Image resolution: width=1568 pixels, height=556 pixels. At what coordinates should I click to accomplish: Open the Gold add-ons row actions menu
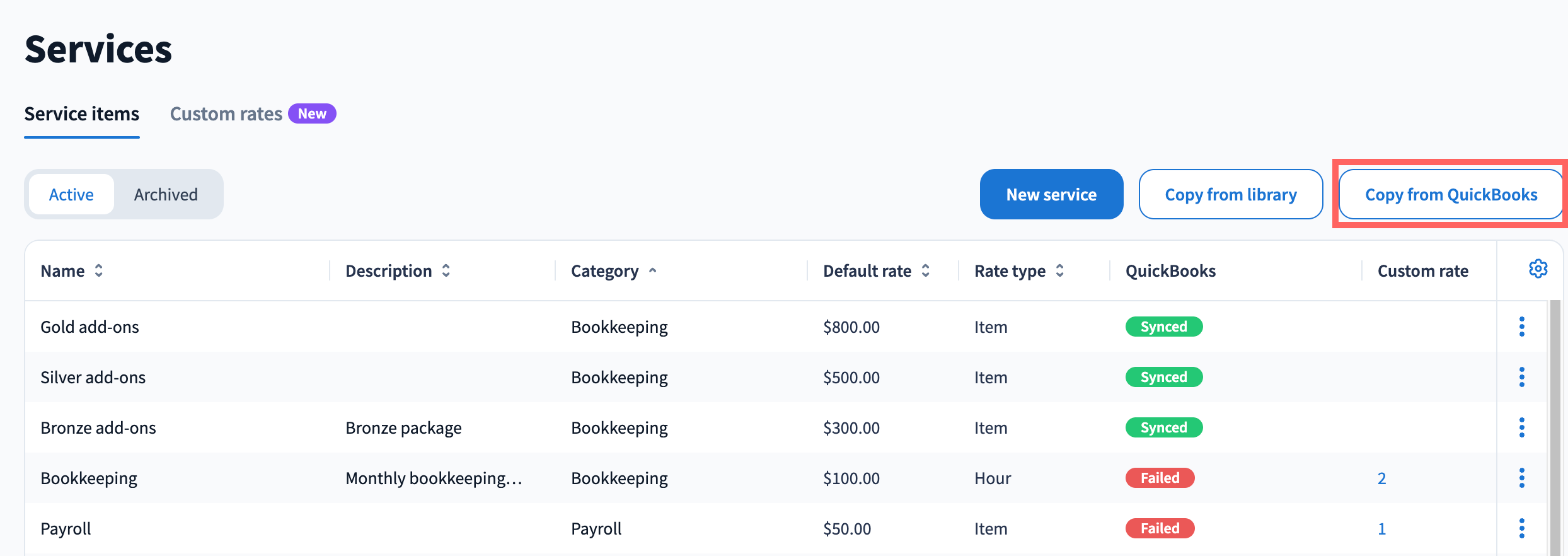pyautogui.click(x=1521, y=327)
